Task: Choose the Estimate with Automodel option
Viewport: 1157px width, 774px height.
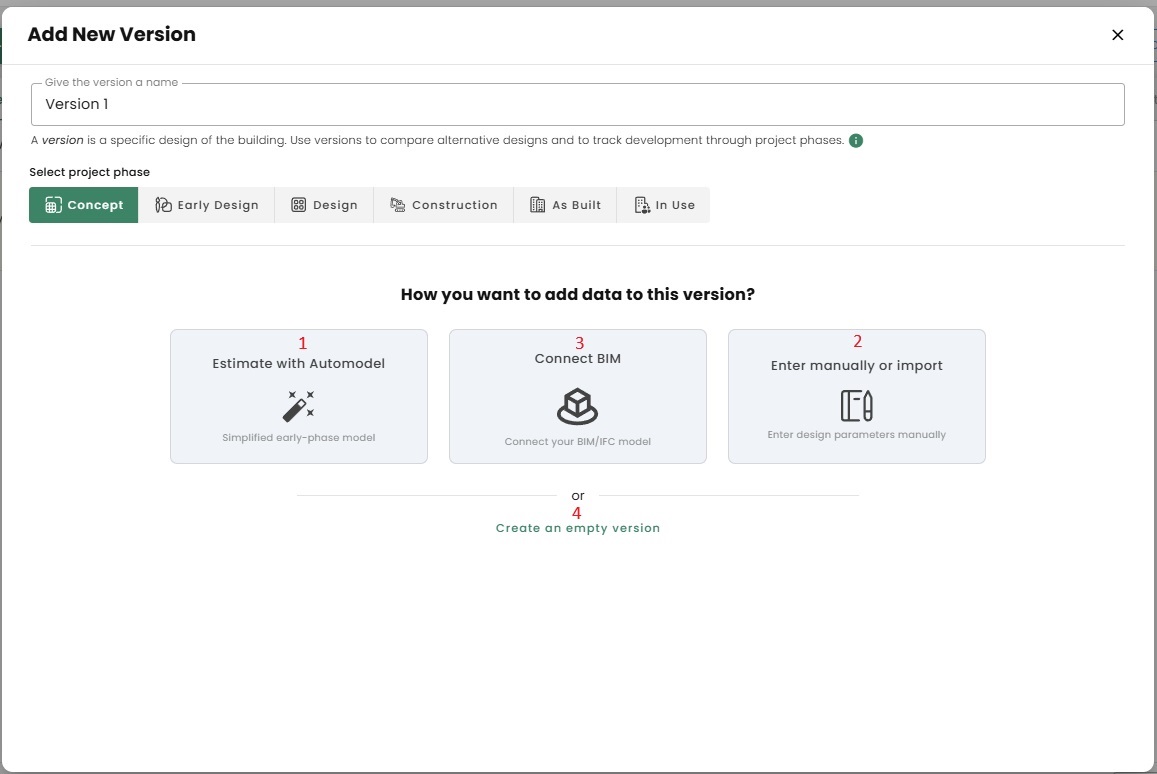Action: (298, 364)
